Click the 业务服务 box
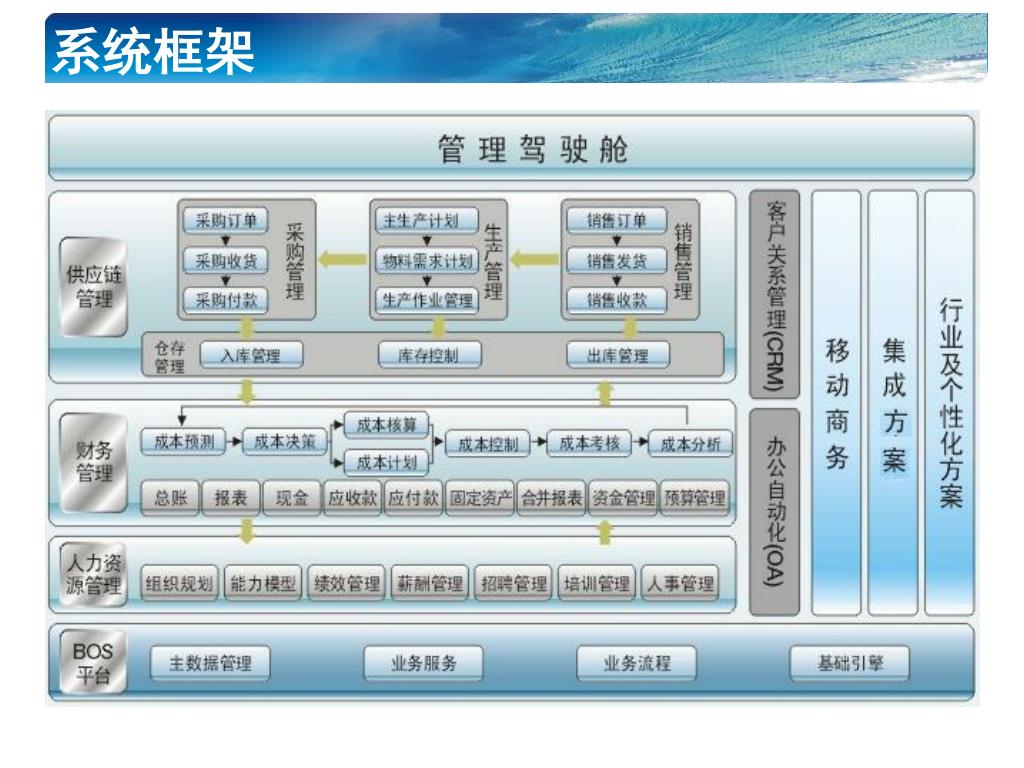Viewport: 1024px width, 768px height. pyautogui.click(x=423, y=664)
